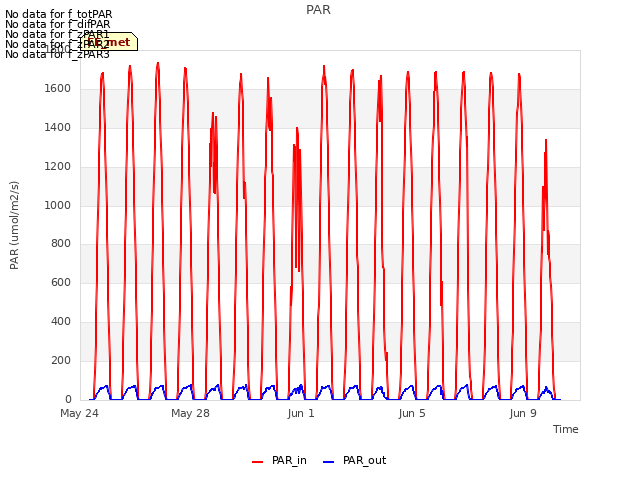This screenshot has height=480, width=640.
Task: Click the 0 y-axis tick label
Action: [68, 399]
